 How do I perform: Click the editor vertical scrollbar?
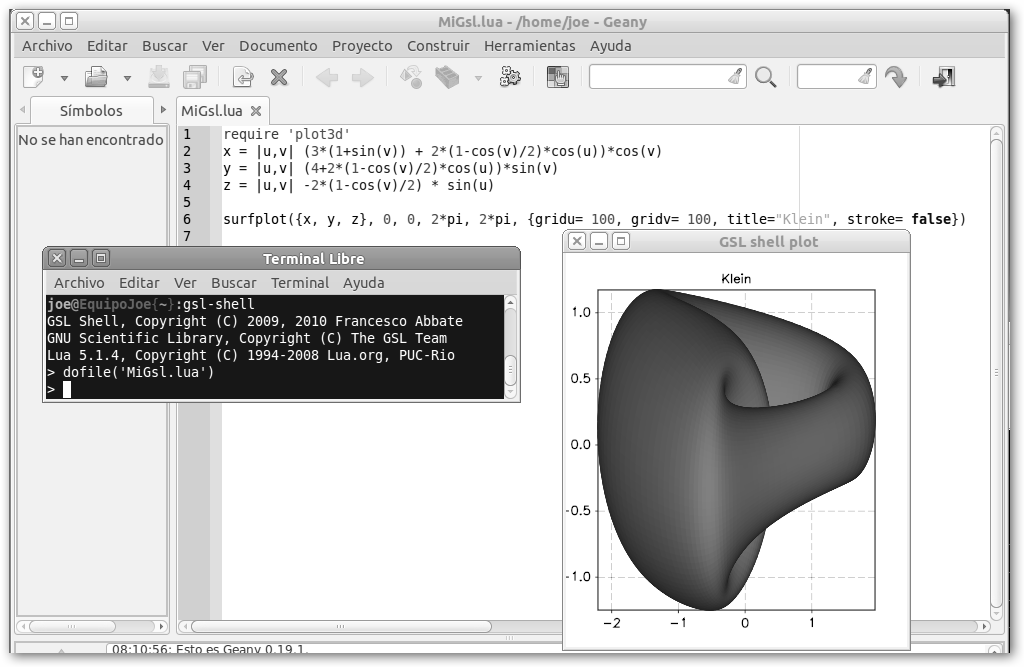pos(996,370)
